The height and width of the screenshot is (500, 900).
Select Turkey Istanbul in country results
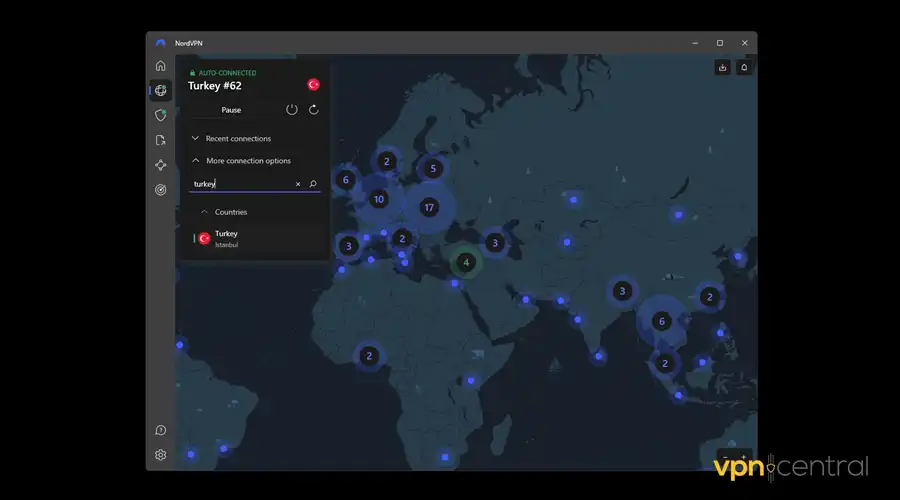tap(226, 238)
